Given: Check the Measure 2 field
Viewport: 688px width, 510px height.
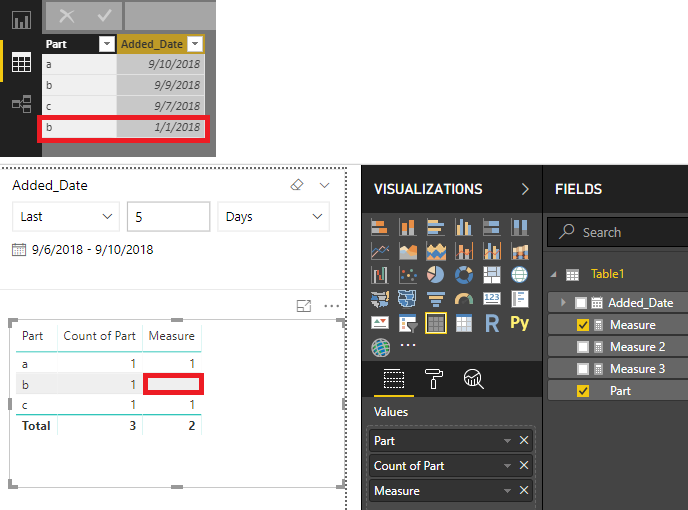Looking at the screenshot, I should 583,347.
